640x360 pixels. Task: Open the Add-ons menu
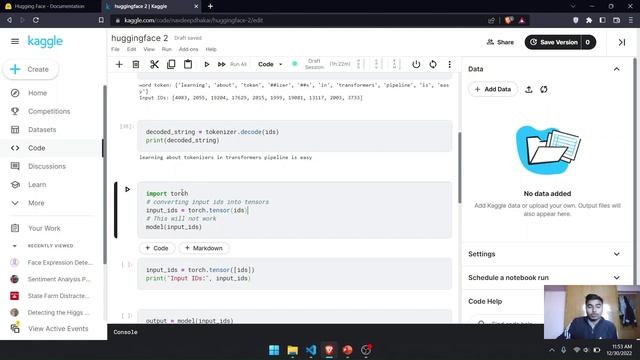[x=188, y=49]
